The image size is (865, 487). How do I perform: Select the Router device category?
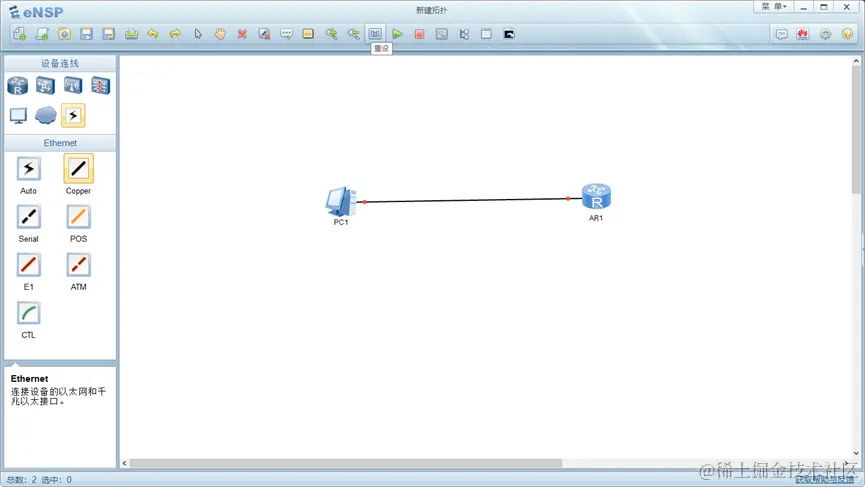[18, 85]
